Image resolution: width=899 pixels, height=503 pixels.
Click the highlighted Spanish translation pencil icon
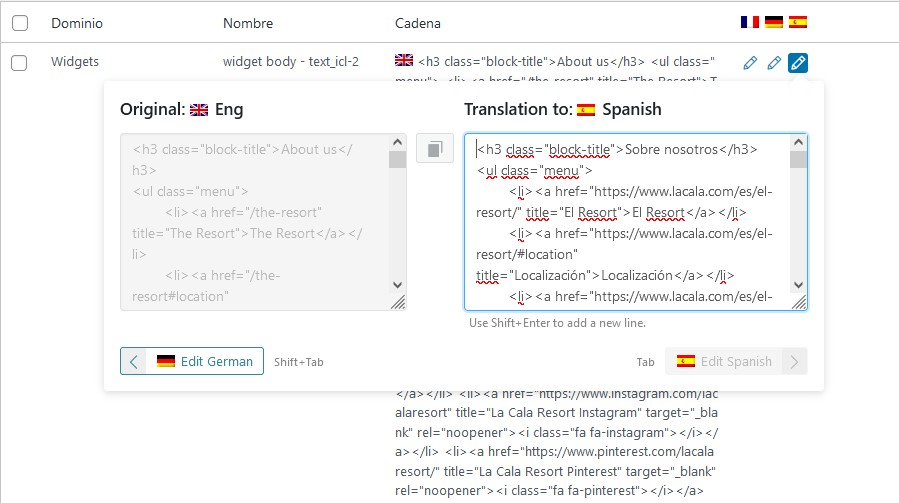click(798, 63)
